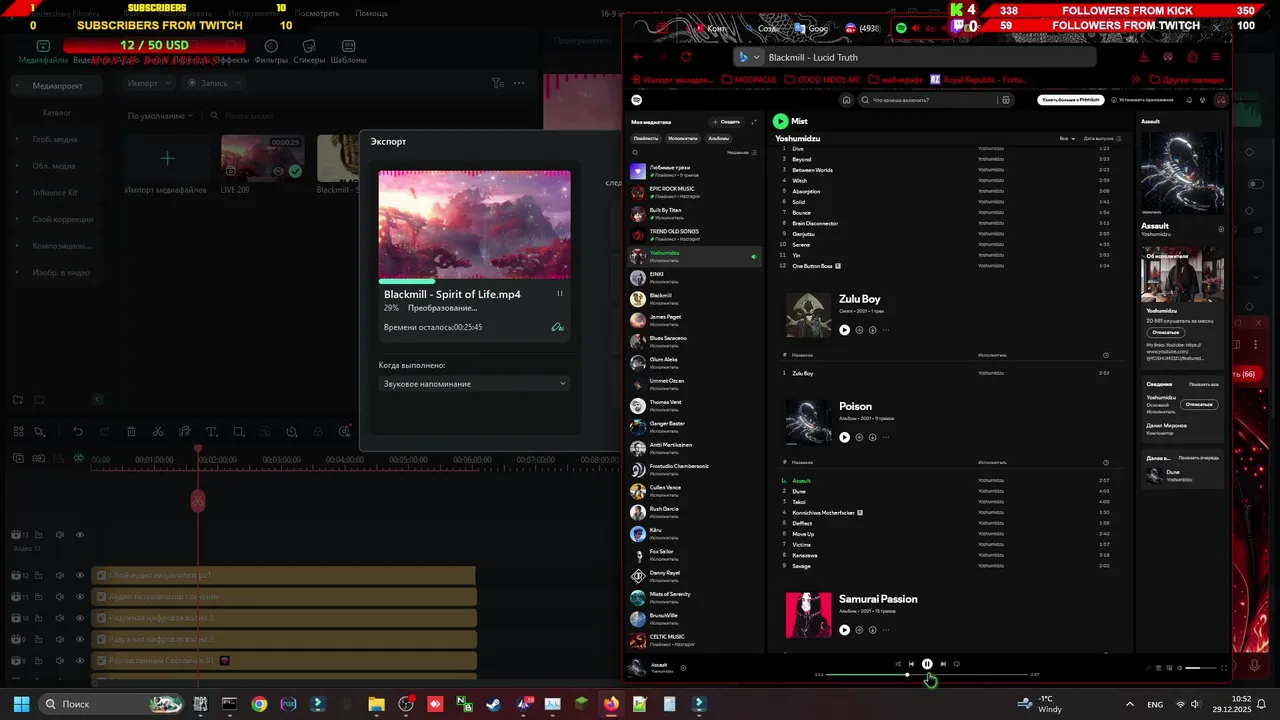This screenshot has width=1280, height=720.
Task: Pause the Spotify playback
Action: pos(927,664)
